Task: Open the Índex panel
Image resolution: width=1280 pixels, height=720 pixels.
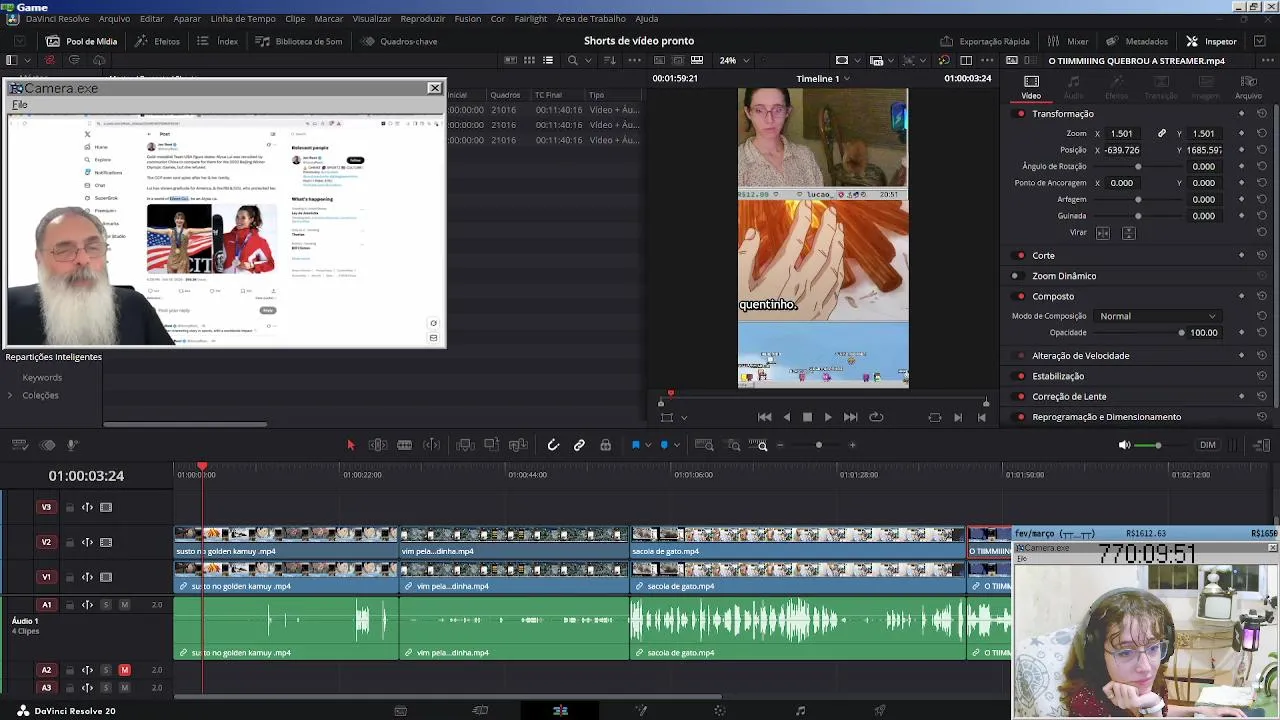Action: (218, 41)
